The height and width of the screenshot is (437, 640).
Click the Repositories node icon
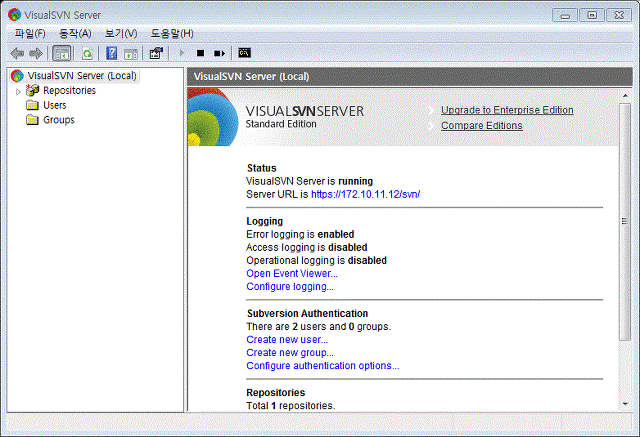coord(32,90)
